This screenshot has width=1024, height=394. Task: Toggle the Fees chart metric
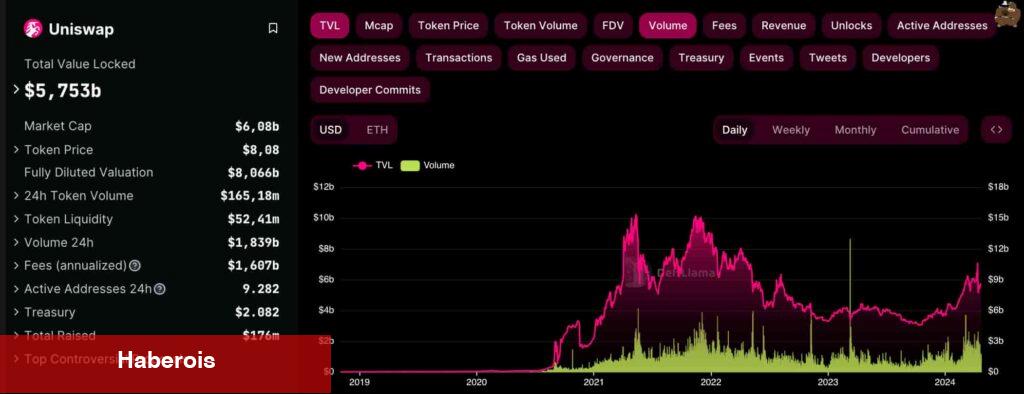click(724, 25)
